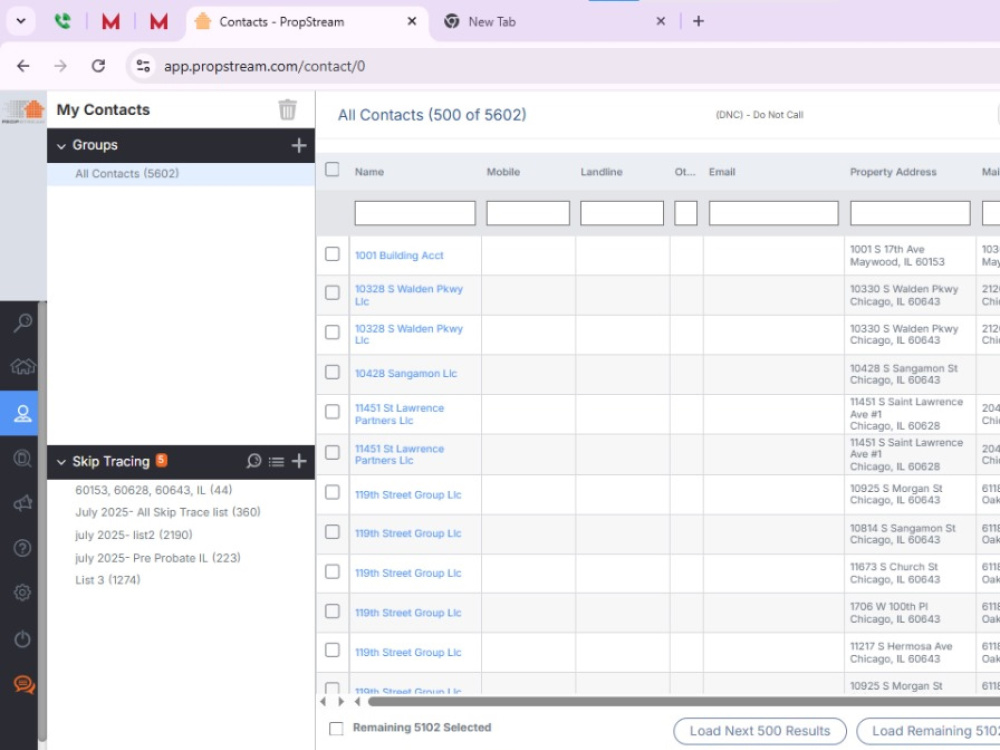Viewport: 1000px width, 750px height.
Task: Reload the page
Action: click(x=98, y=66)
